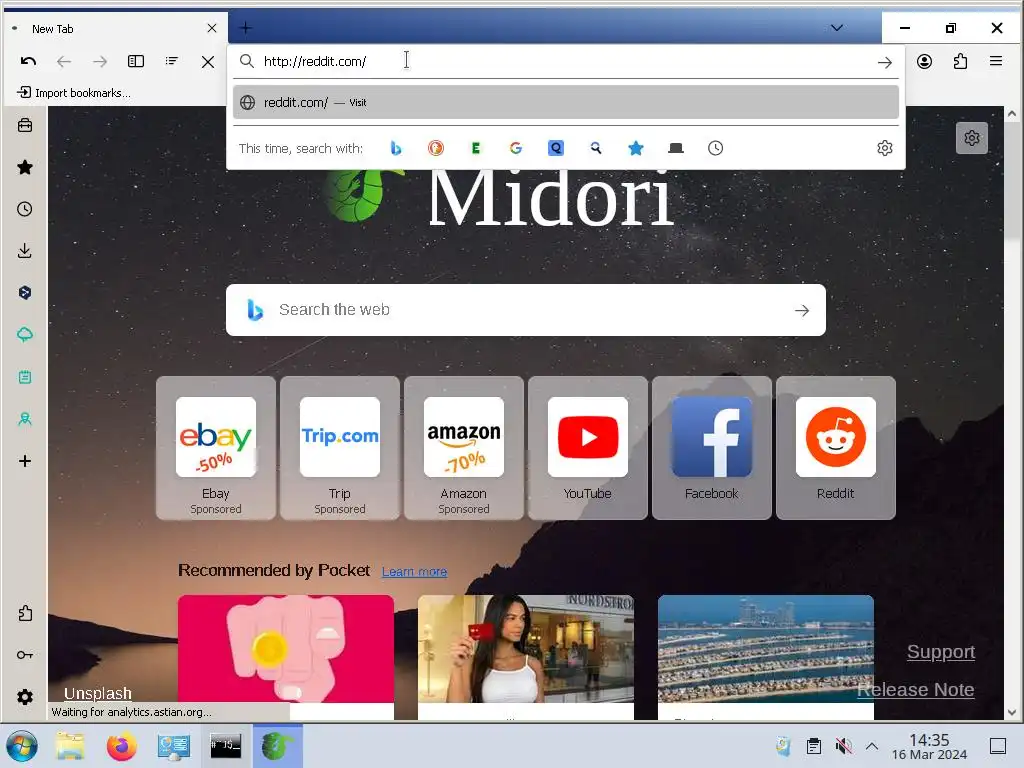Click the Go arrow in address bar
1024x768 pixels.
(x=885, y=62)
